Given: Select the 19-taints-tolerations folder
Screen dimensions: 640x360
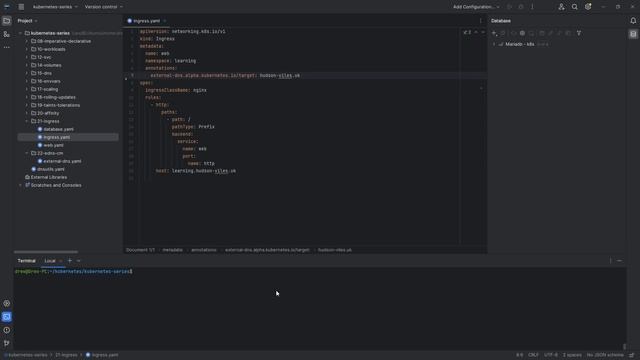Looking at the screenshot, I should pos(58,105).
